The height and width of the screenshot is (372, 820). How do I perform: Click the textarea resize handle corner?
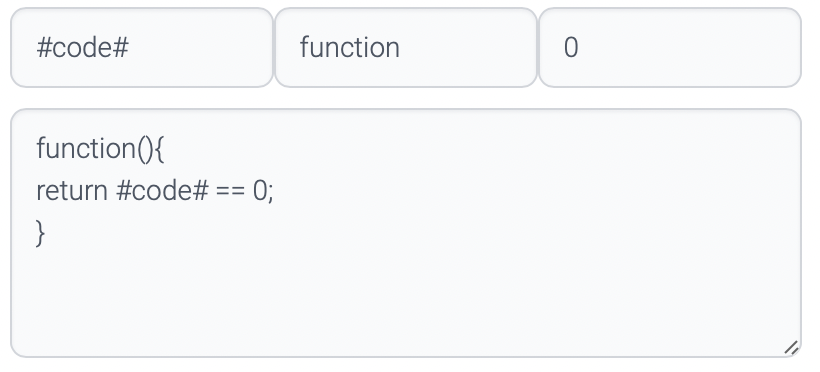tap(791, 347)
